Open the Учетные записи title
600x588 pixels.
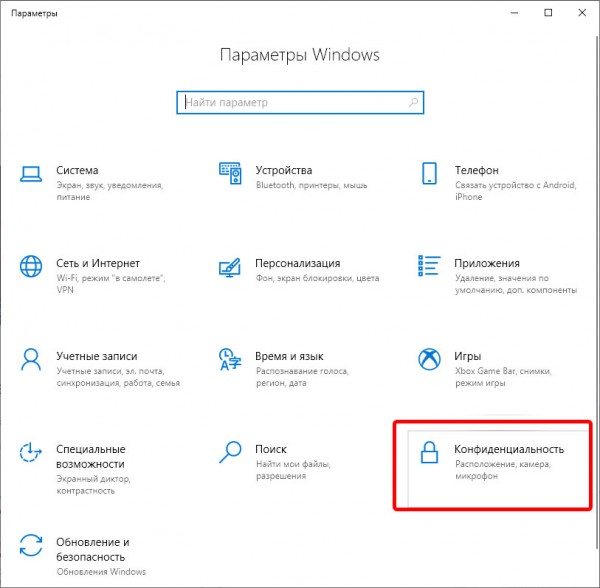point(96,356)
